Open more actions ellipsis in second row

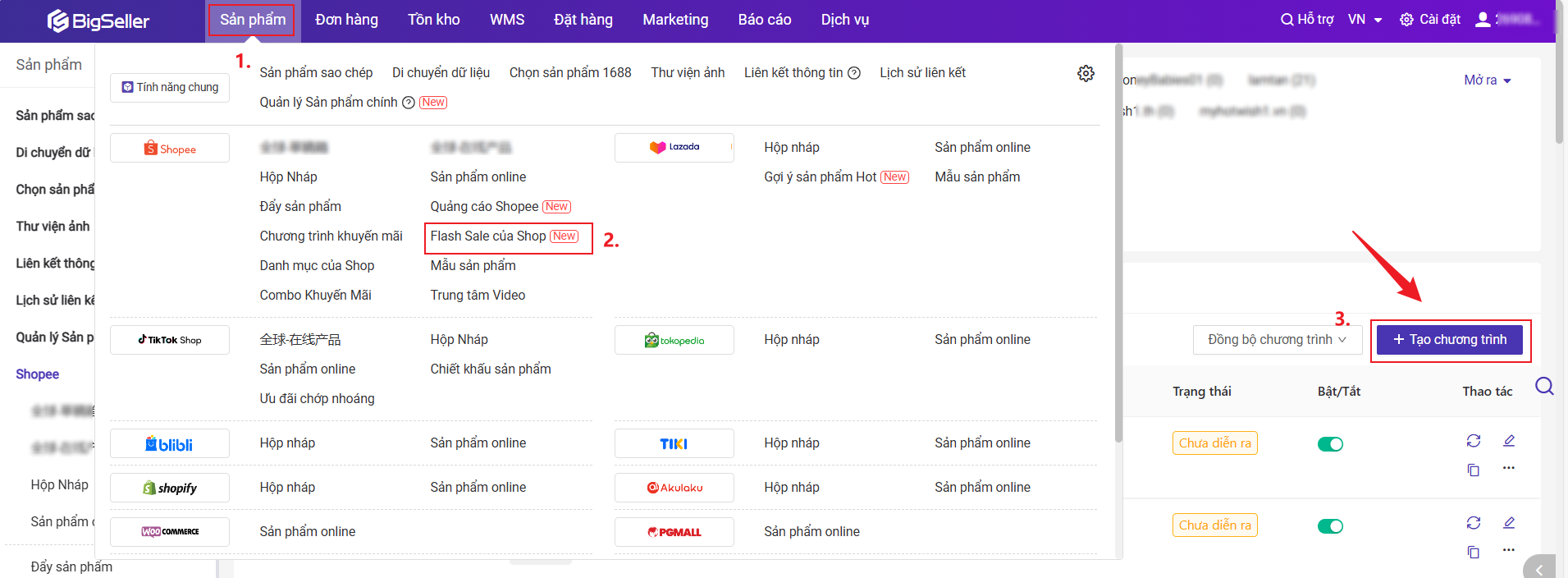tap(1509, 549)
